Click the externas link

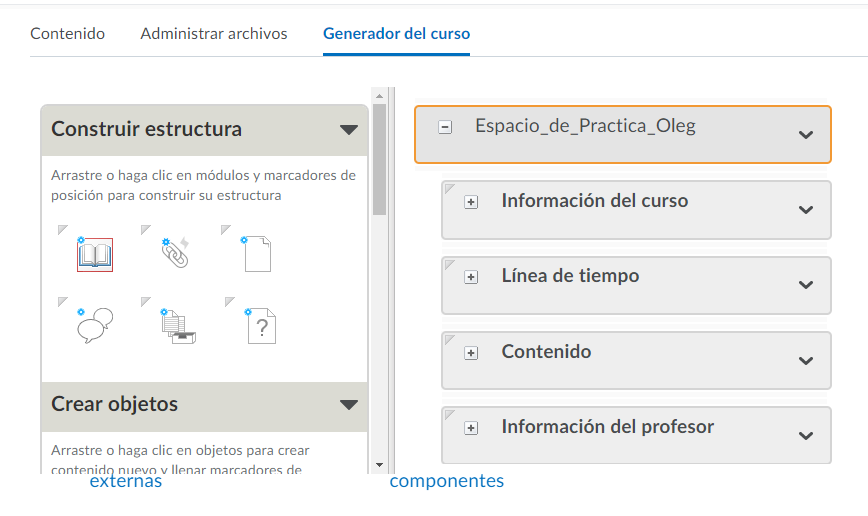[x=126, y=481]
